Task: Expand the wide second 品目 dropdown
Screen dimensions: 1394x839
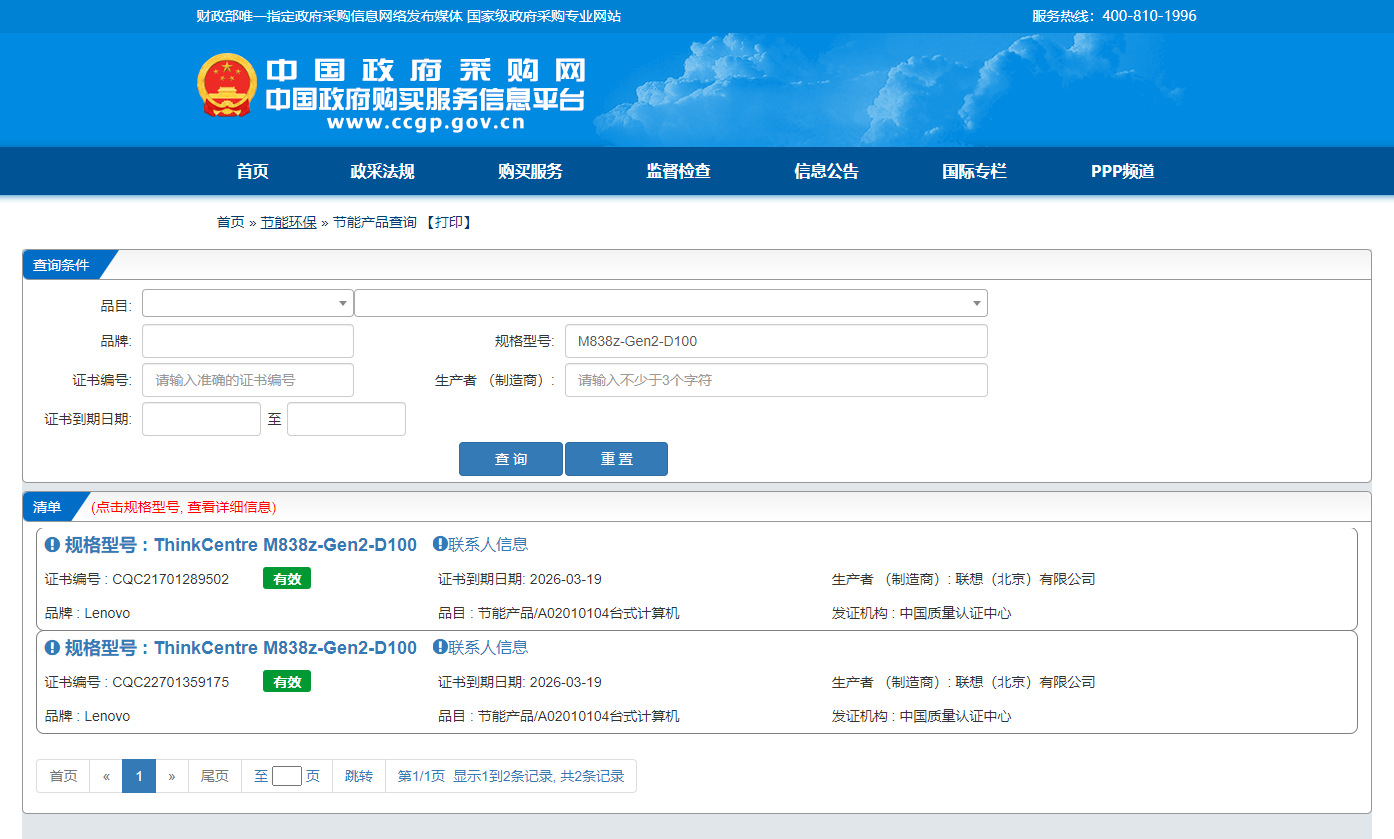Action: coord(671,303)
